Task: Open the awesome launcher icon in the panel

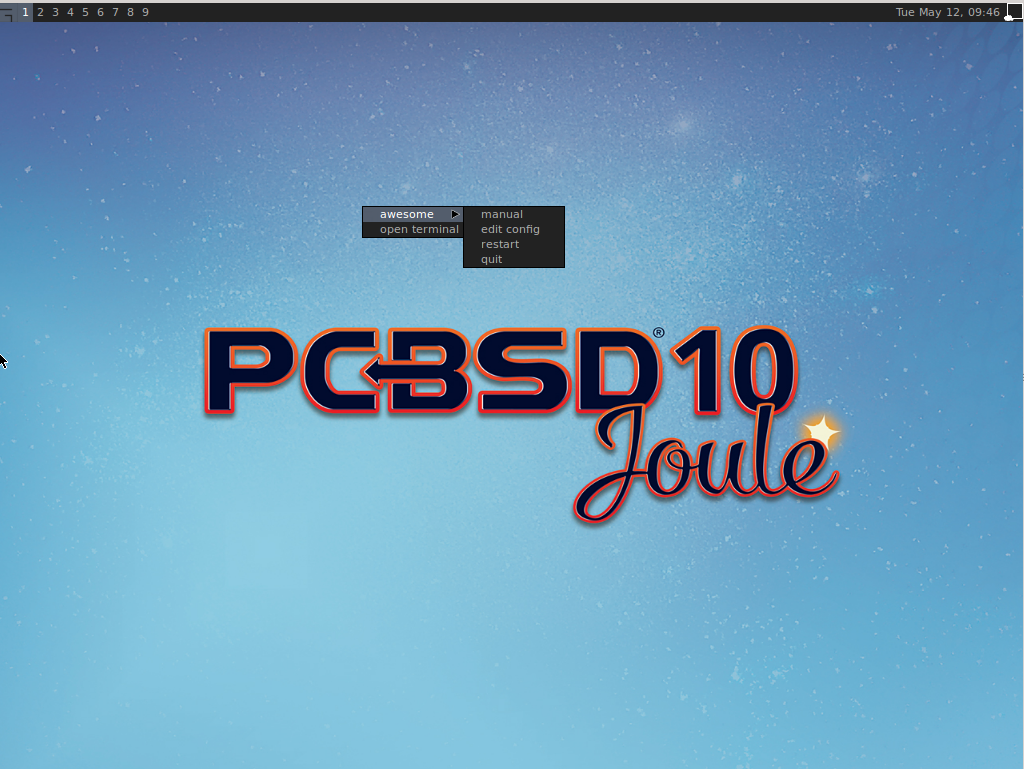Action: tap(7, 12)
